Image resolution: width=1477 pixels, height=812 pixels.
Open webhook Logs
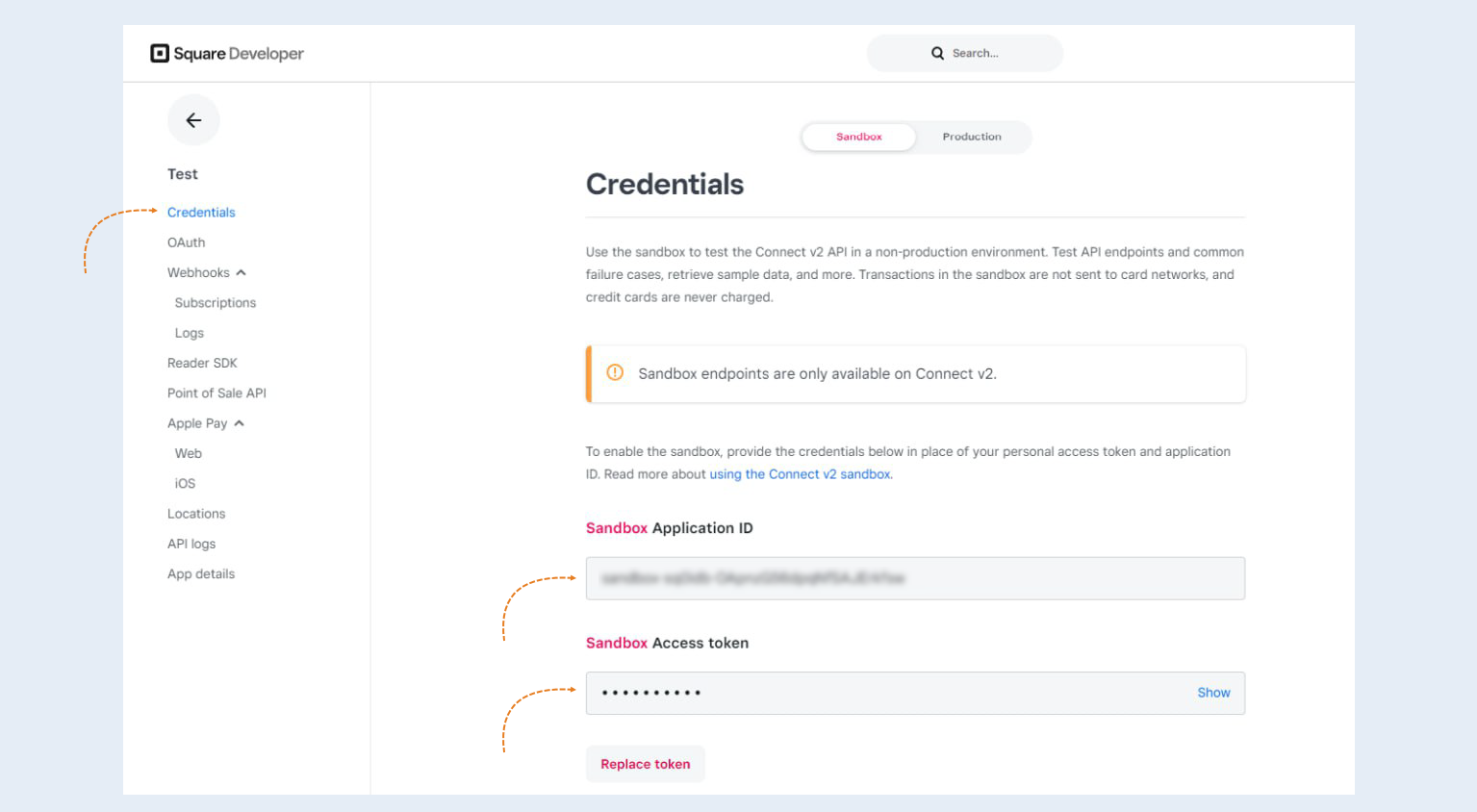190,333
